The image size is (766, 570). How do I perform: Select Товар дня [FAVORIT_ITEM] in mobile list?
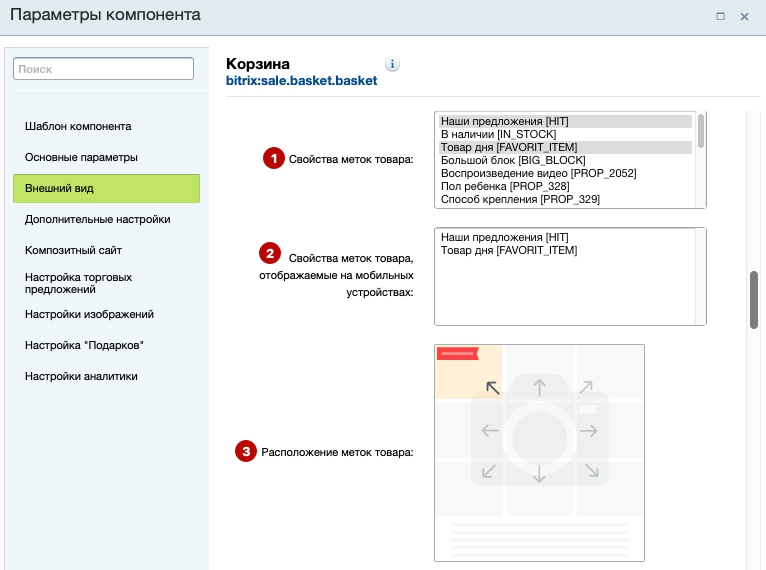(565, 251)
